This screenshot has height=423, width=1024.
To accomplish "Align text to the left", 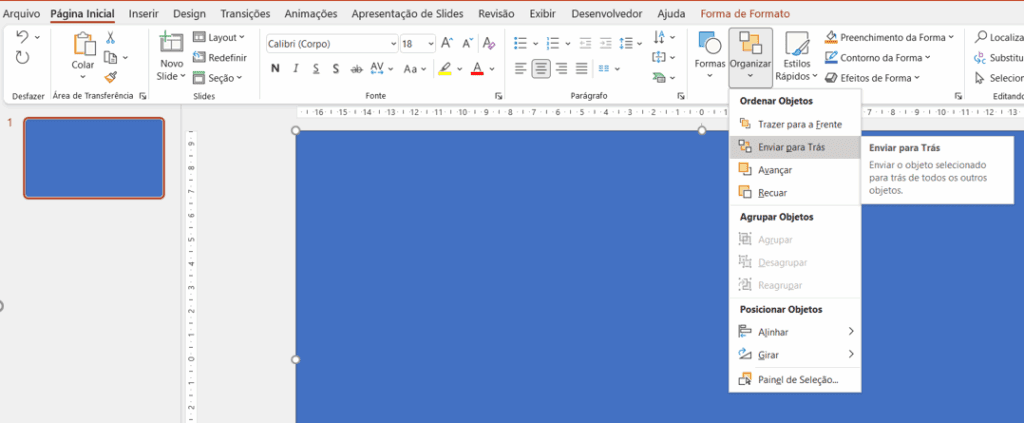I will 520,68.
